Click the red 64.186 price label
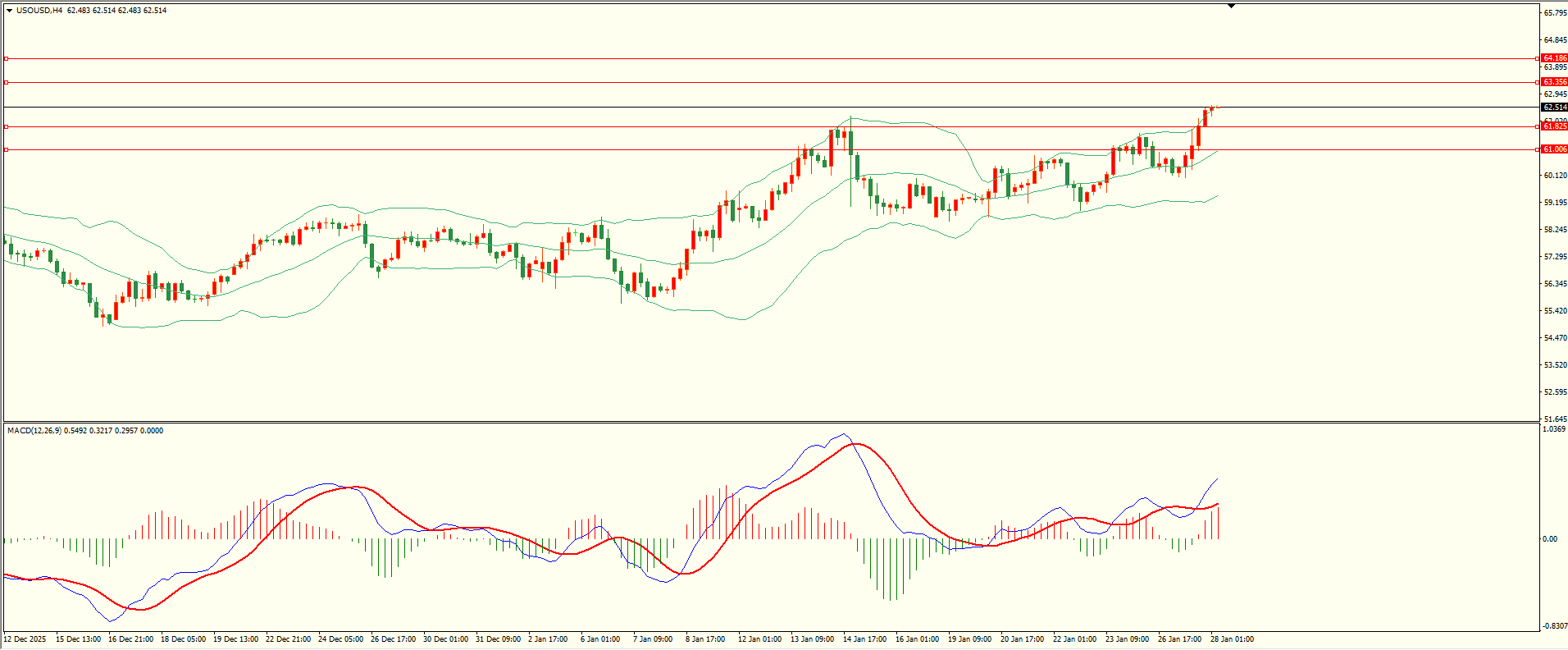 click(x=1554, y=58)
